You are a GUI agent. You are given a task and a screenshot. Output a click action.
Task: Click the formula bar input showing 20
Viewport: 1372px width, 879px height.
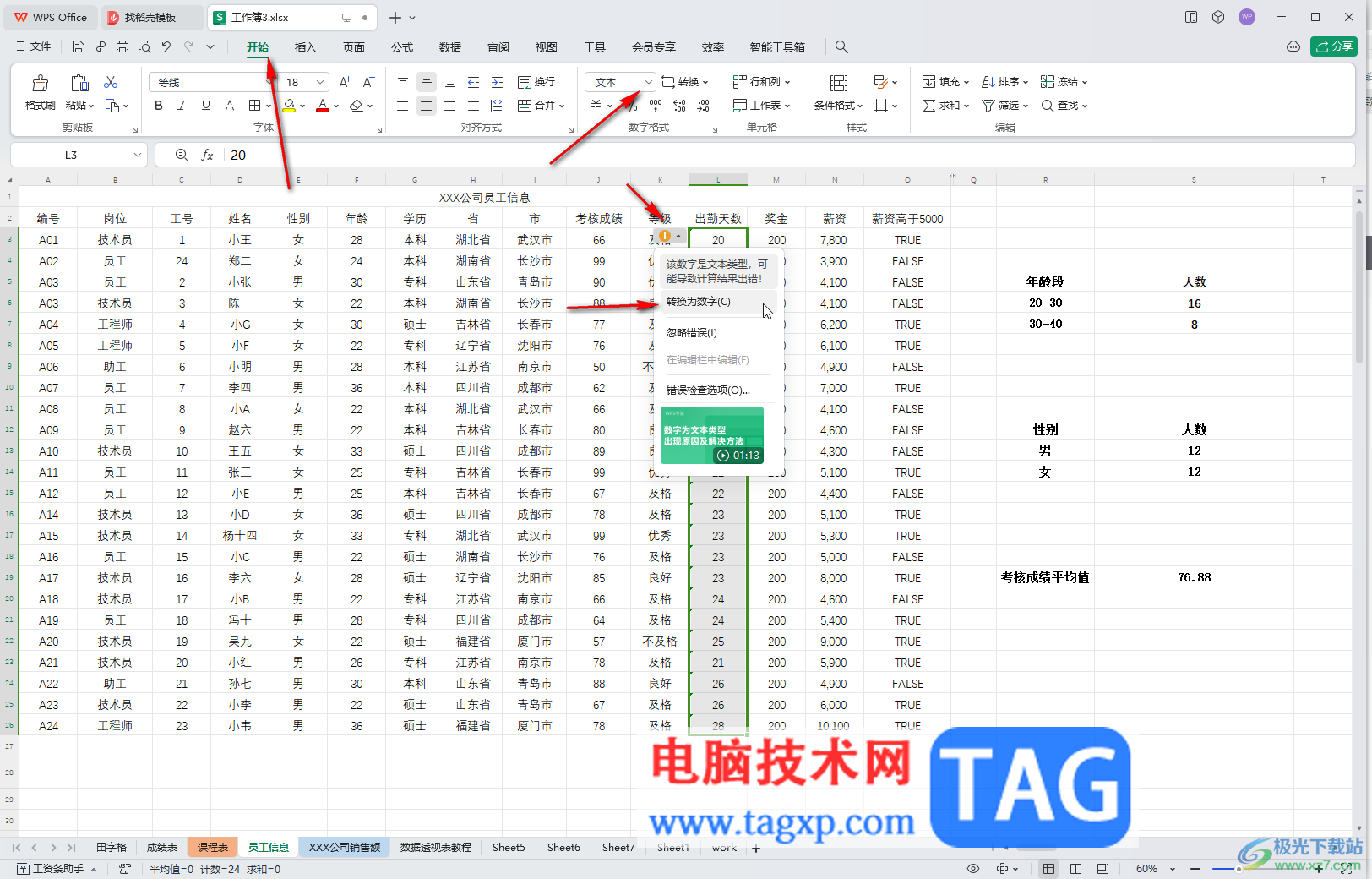(x=788, y=155)
